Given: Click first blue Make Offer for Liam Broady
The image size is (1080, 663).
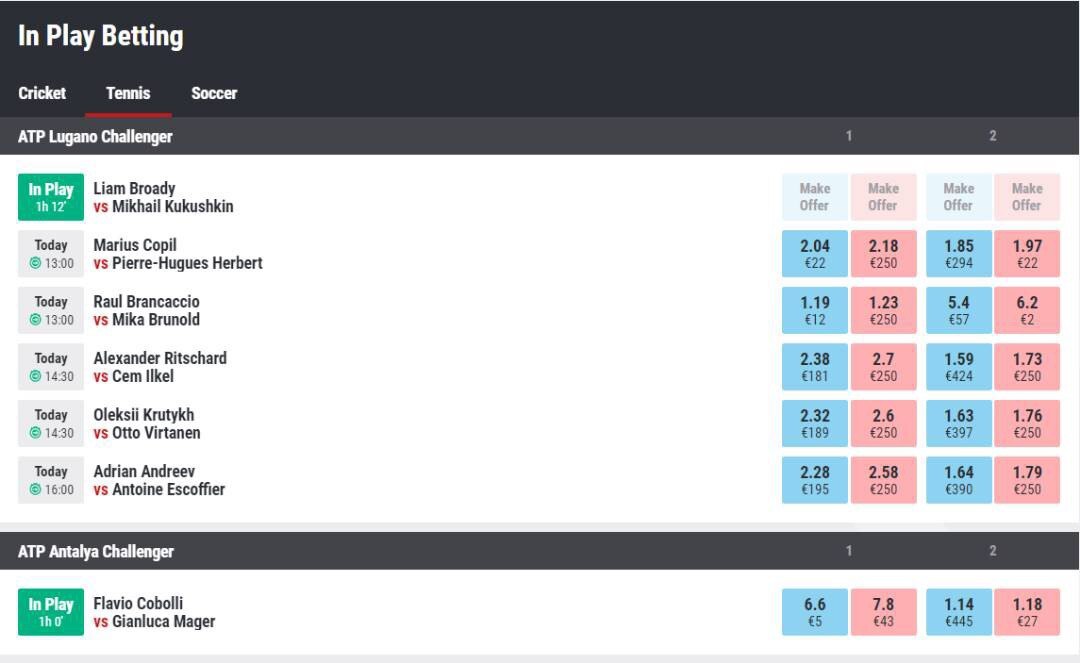Looking at the screenshot, I should (815, 197).
